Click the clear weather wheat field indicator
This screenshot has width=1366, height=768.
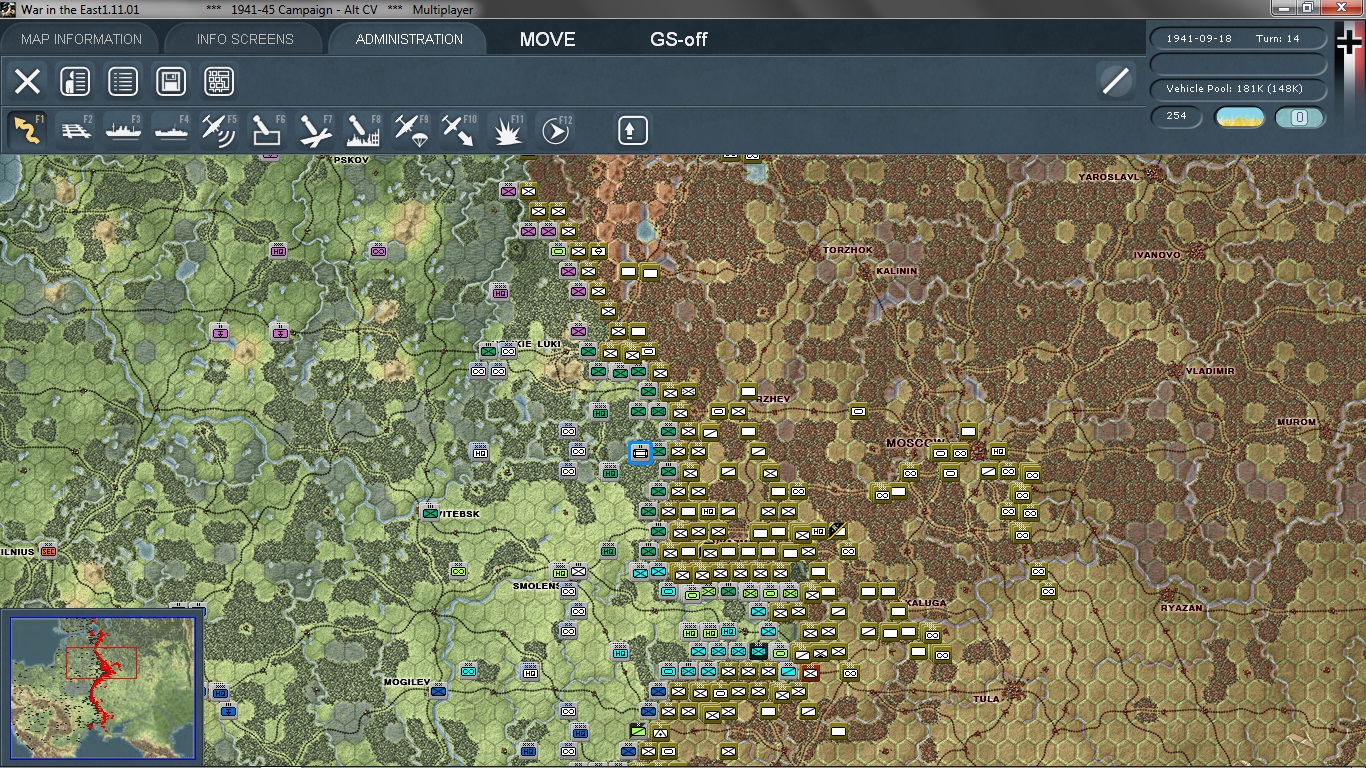(1240, 117)
